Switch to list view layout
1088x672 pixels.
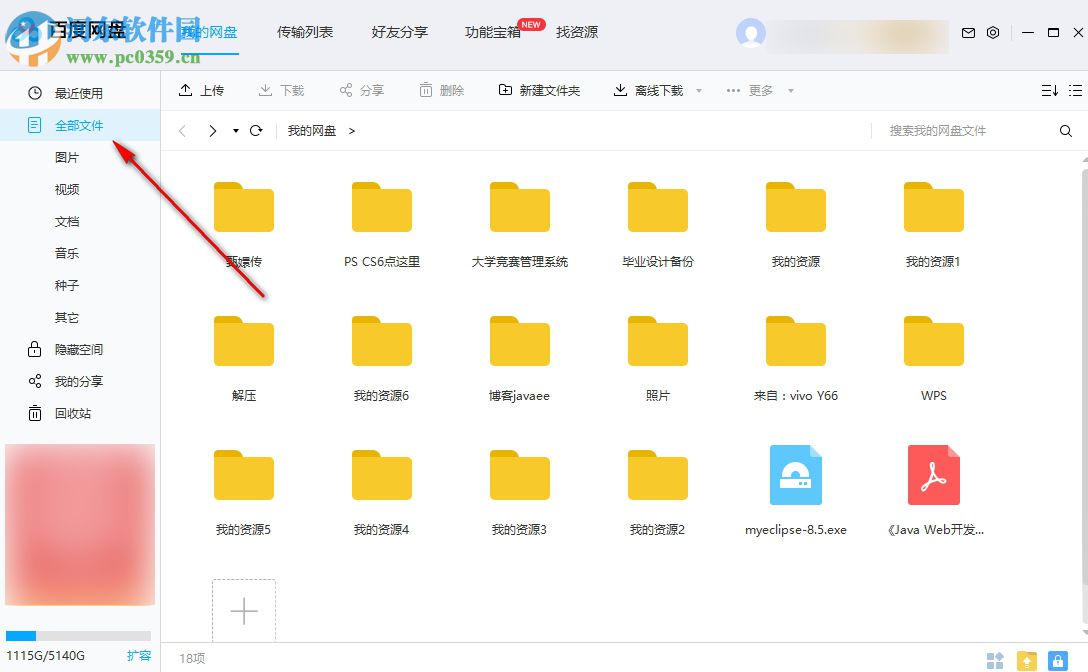pyautogui.click(x=1075, y=90)
